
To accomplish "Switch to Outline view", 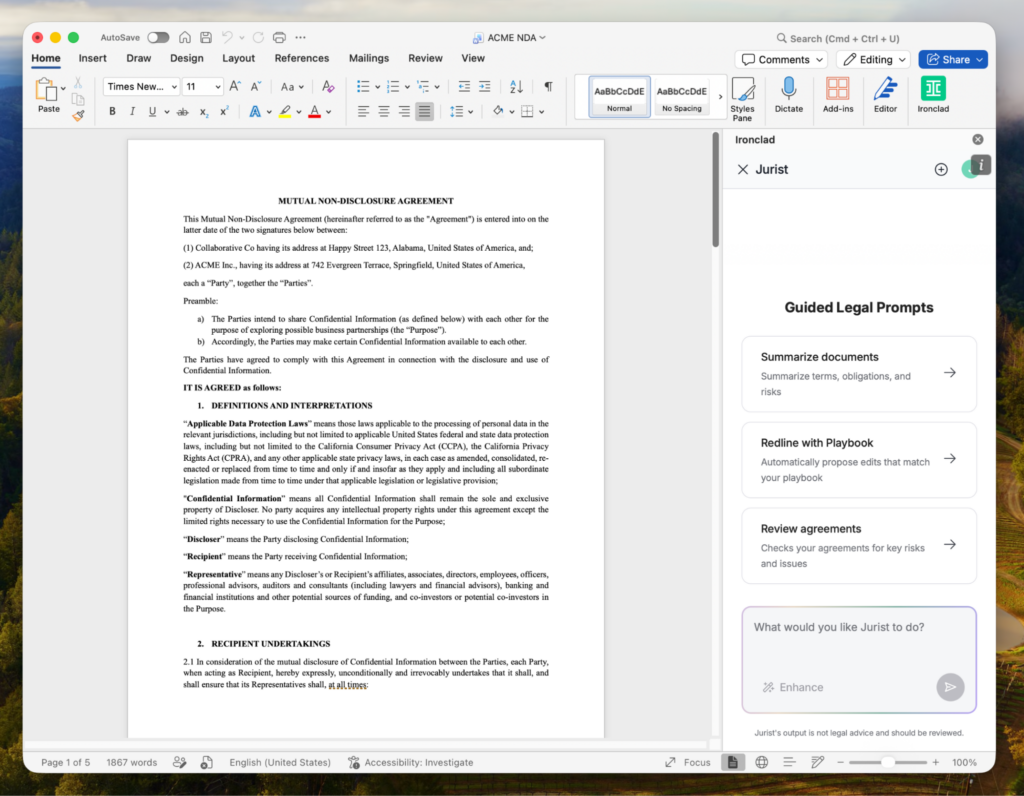I will click(790, 762).
